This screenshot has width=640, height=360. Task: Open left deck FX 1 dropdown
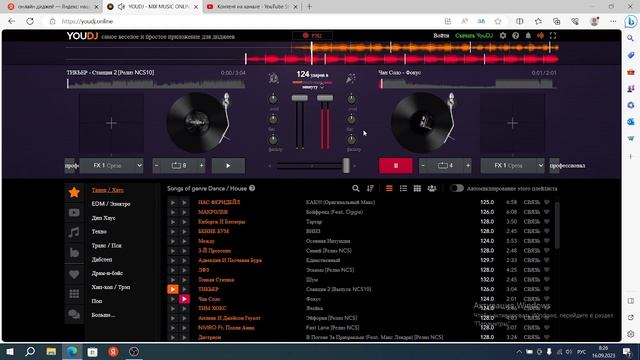pos(111,166)
